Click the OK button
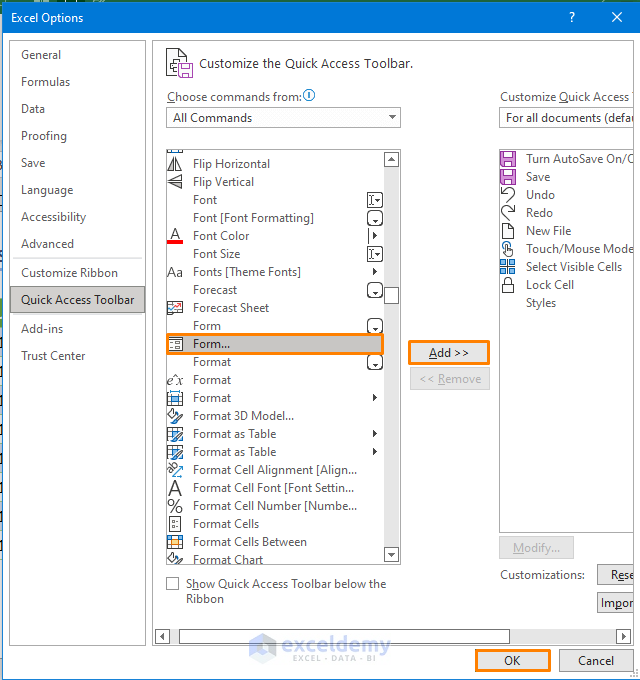 (513, 660)
